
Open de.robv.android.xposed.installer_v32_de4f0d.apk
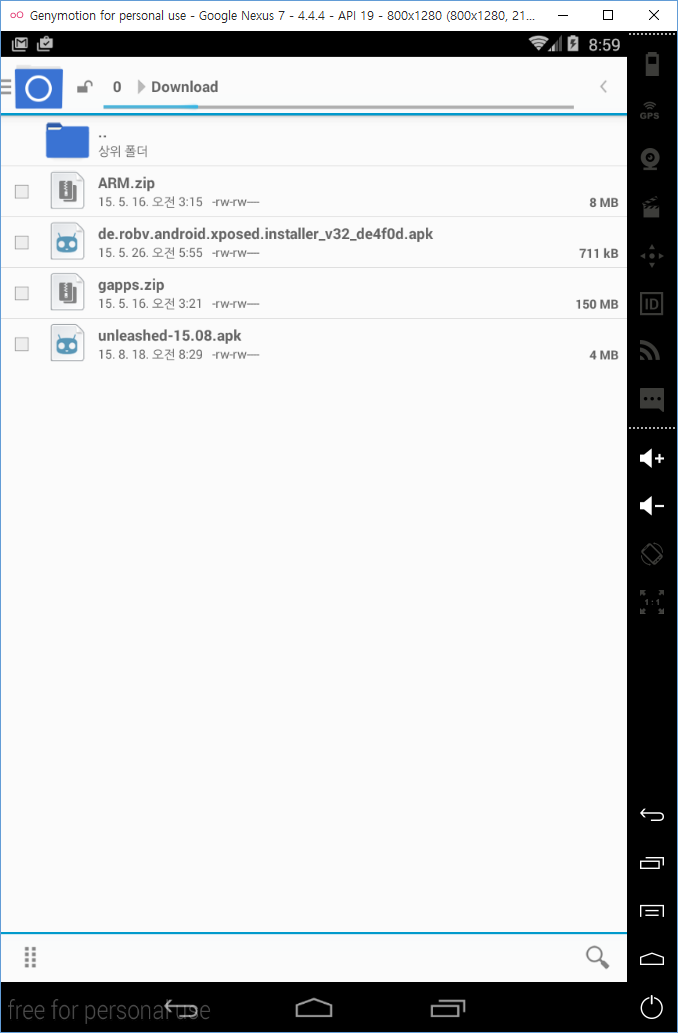point(266,234)
